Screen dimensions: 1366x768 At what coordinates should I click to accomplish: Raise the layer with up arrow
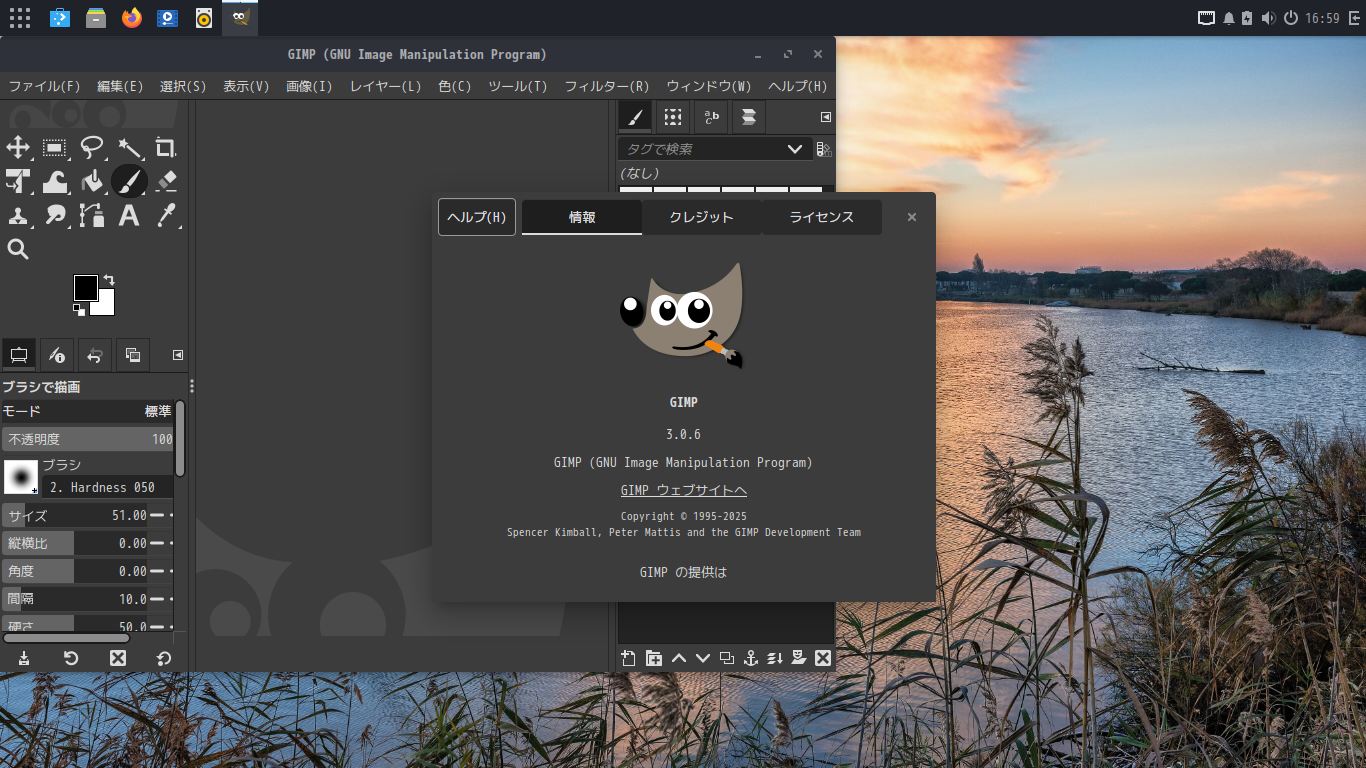coord(678,658)
